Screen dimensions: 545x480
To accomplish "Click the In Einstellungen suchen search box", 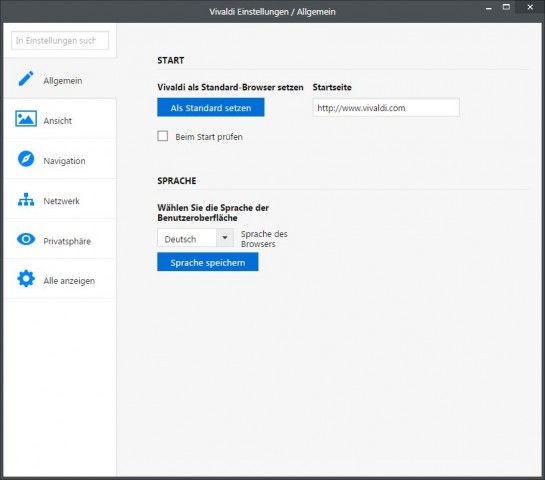I will [60, 40].
